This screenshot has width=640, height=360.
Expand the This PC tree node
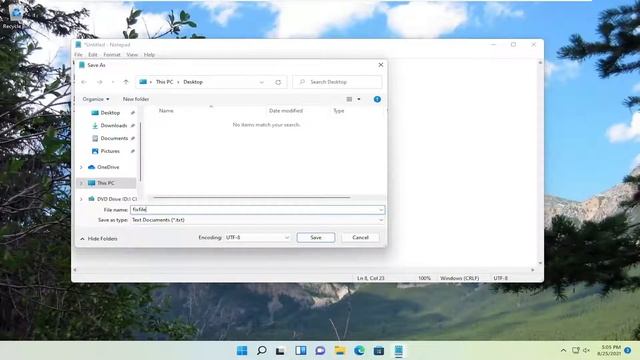(x=81, y=183)
